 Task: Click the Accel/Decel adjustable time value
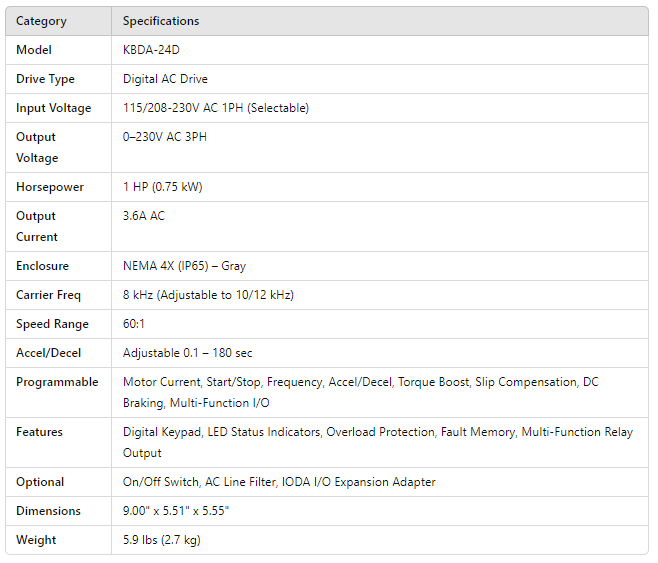coord(187,353)
